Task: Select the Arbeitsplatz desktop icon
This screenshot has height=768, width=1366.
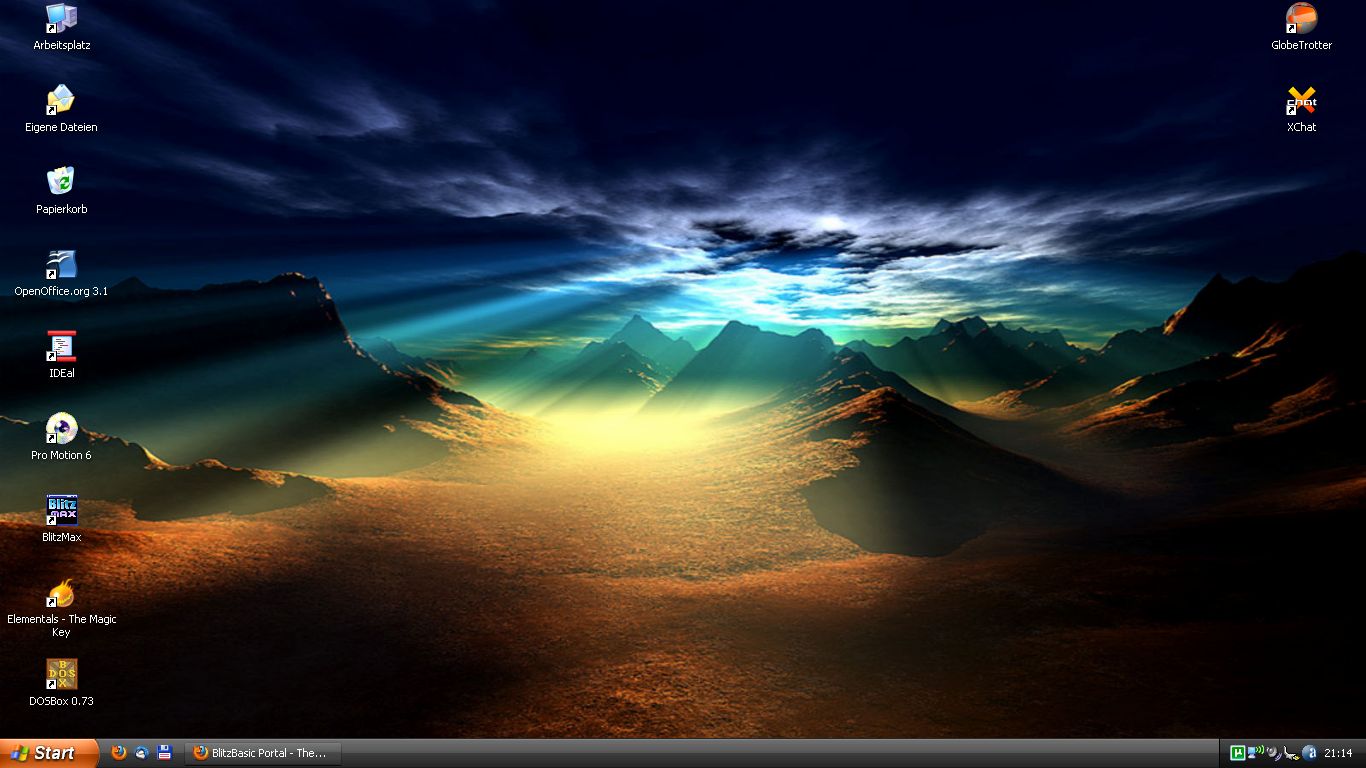Action: pos(61,18)
